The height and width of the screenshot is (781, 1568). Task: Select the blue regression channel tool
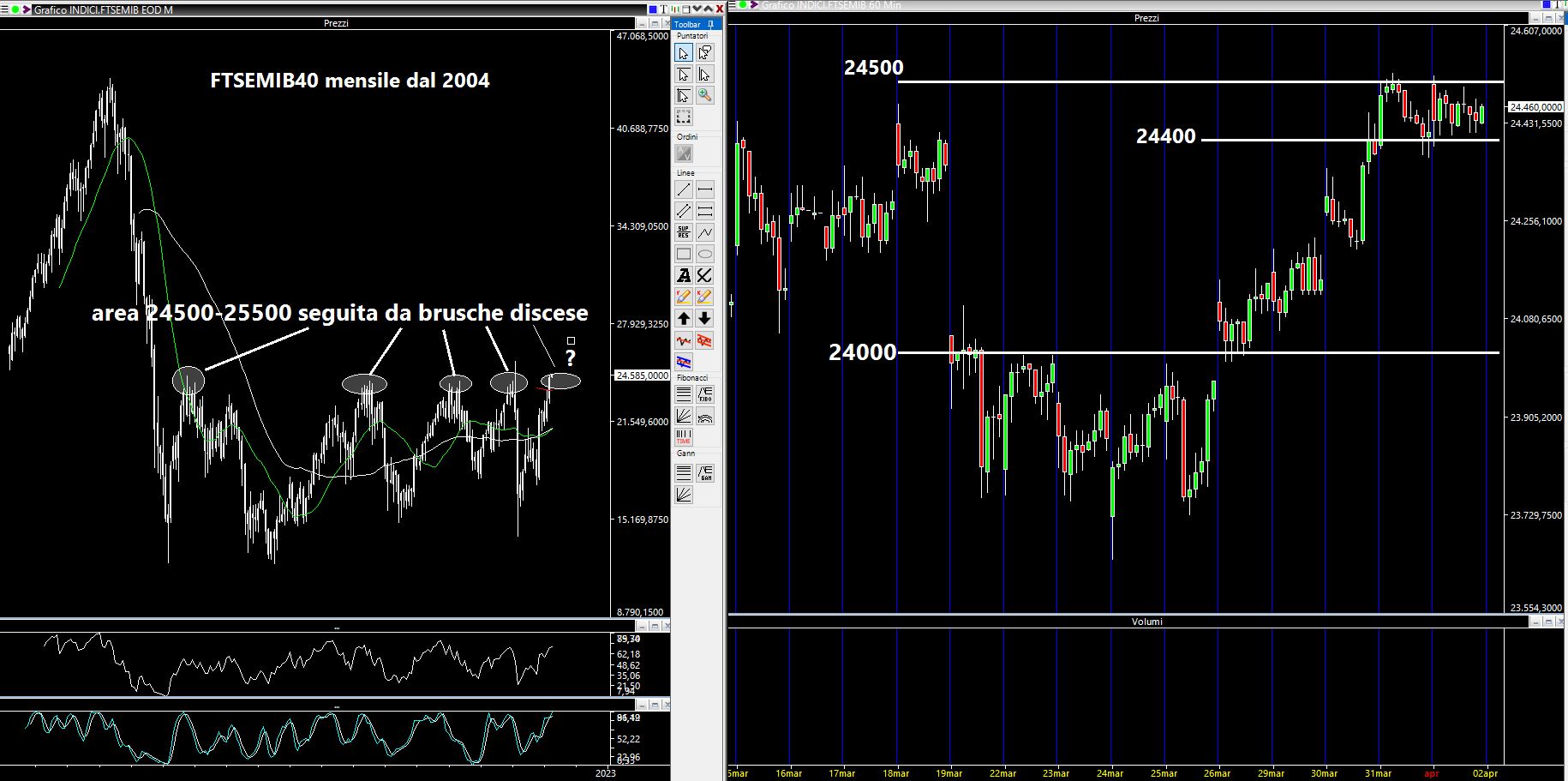(x=683, y=362)
